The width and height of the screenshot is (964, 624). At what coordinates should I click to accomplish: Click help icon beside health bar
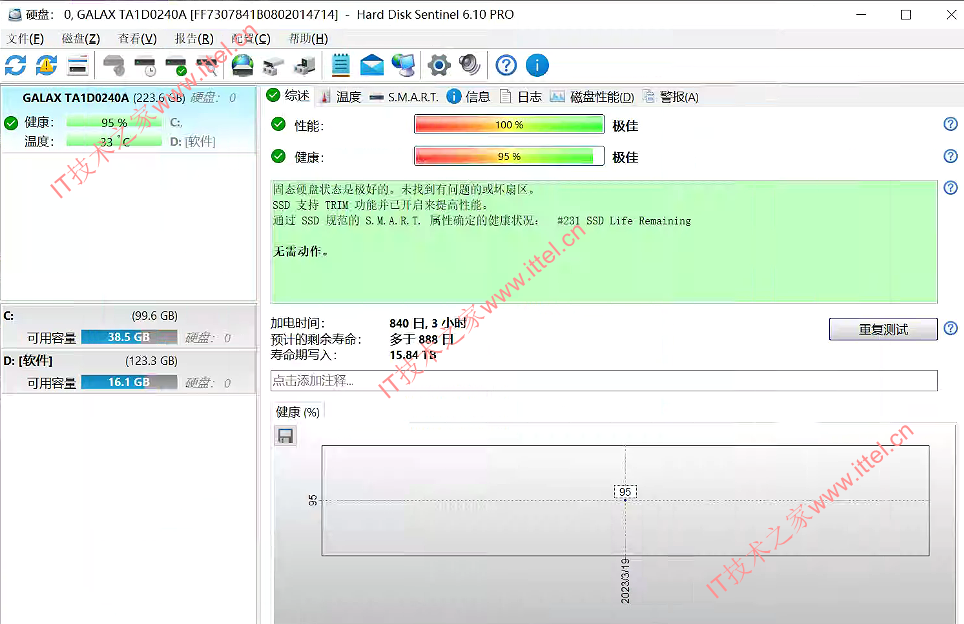950,156
